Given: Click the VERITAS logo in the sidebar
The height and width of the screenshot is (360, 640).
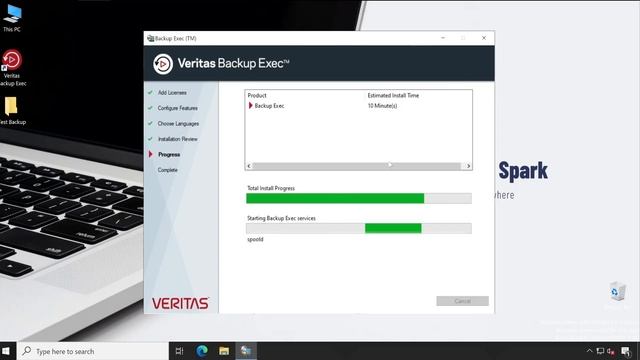Looking at the screenshot, I should click(180, 303).
